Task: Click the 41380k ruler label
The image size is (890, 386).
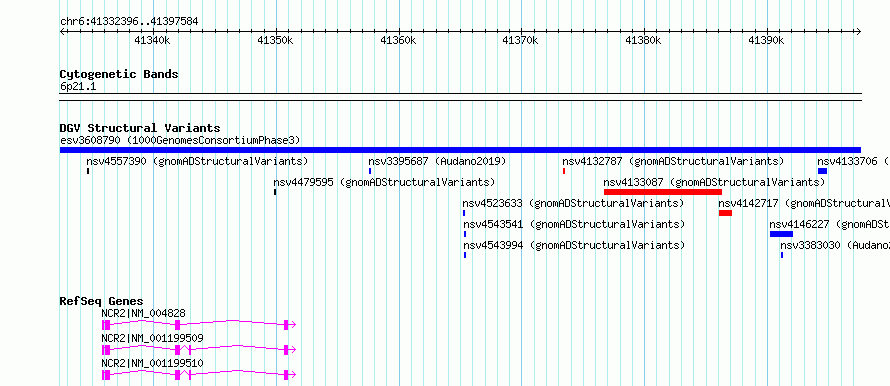Action: click(x=643, y=41)
